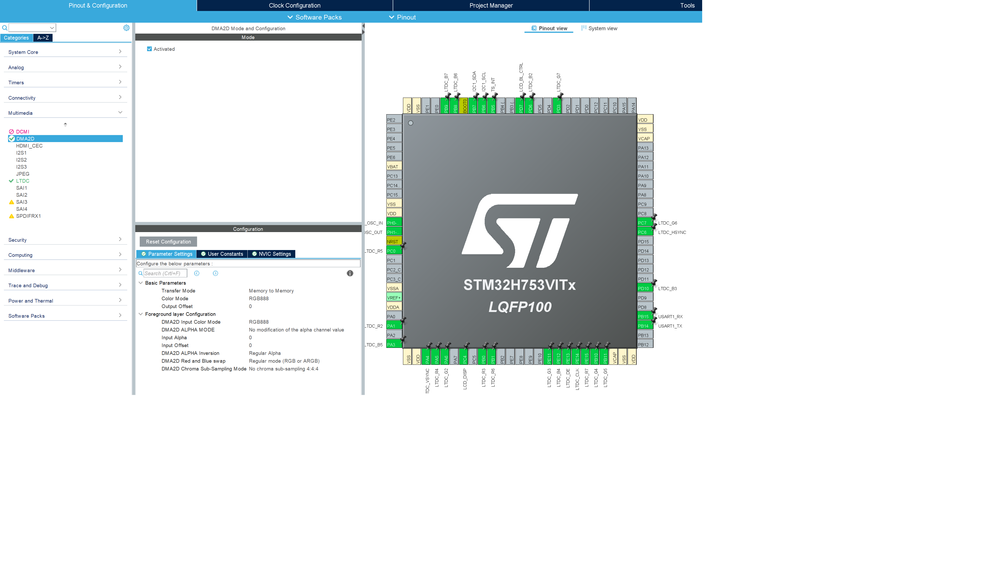The width and height of the screenshot is (999, 562).
Task: Select HDMI_CEC in Multimedia list
Action: (29, 146)
